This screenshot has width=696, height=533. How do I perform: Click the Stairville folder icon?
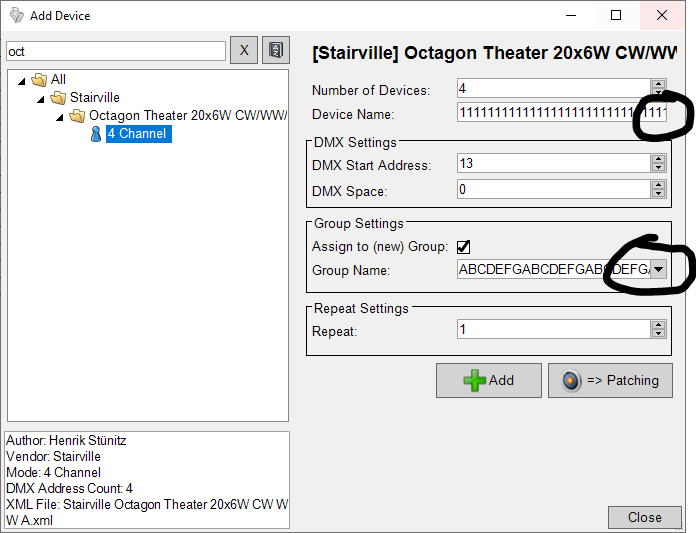(58, 98)
